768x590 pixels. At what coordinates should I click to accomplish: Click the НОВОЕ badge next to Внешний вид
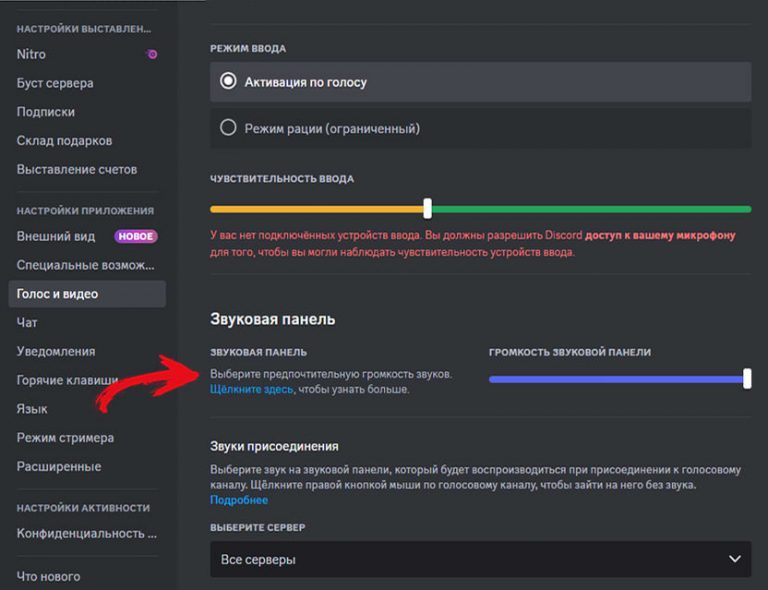click(x=135, y=237)
